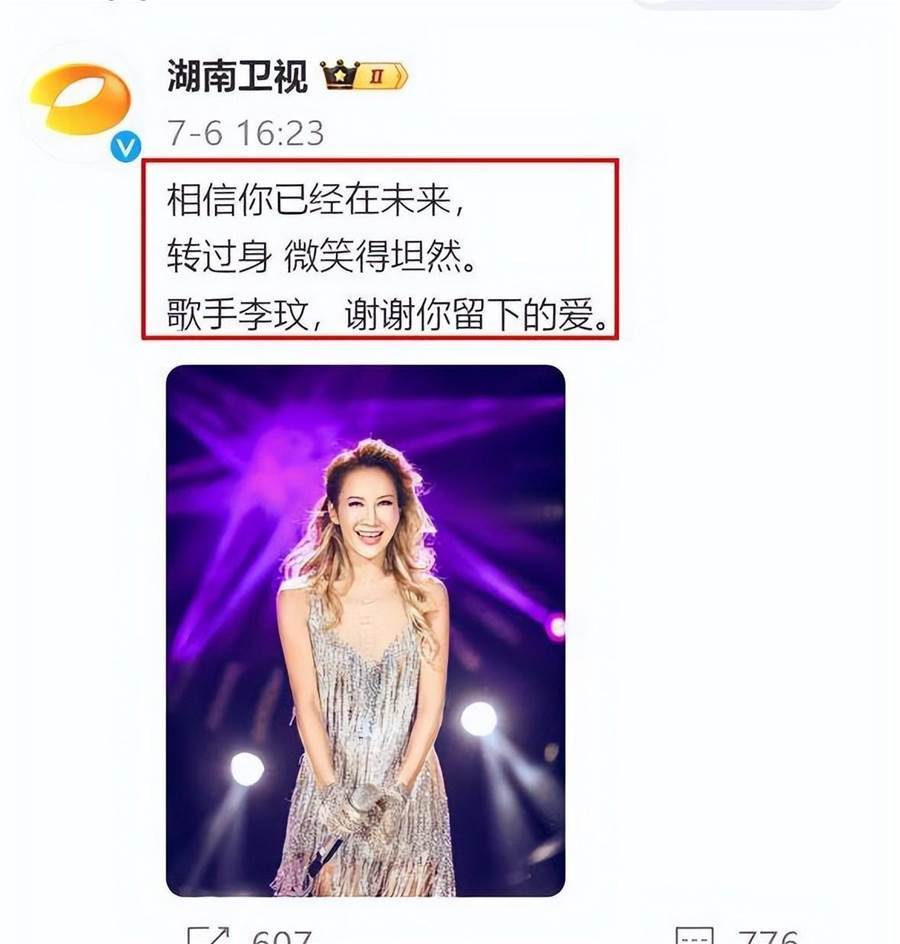The width and height of the screenshot is (900, 944).
Task: Click the bright white stage light in photo
Action: click(479, 719)
